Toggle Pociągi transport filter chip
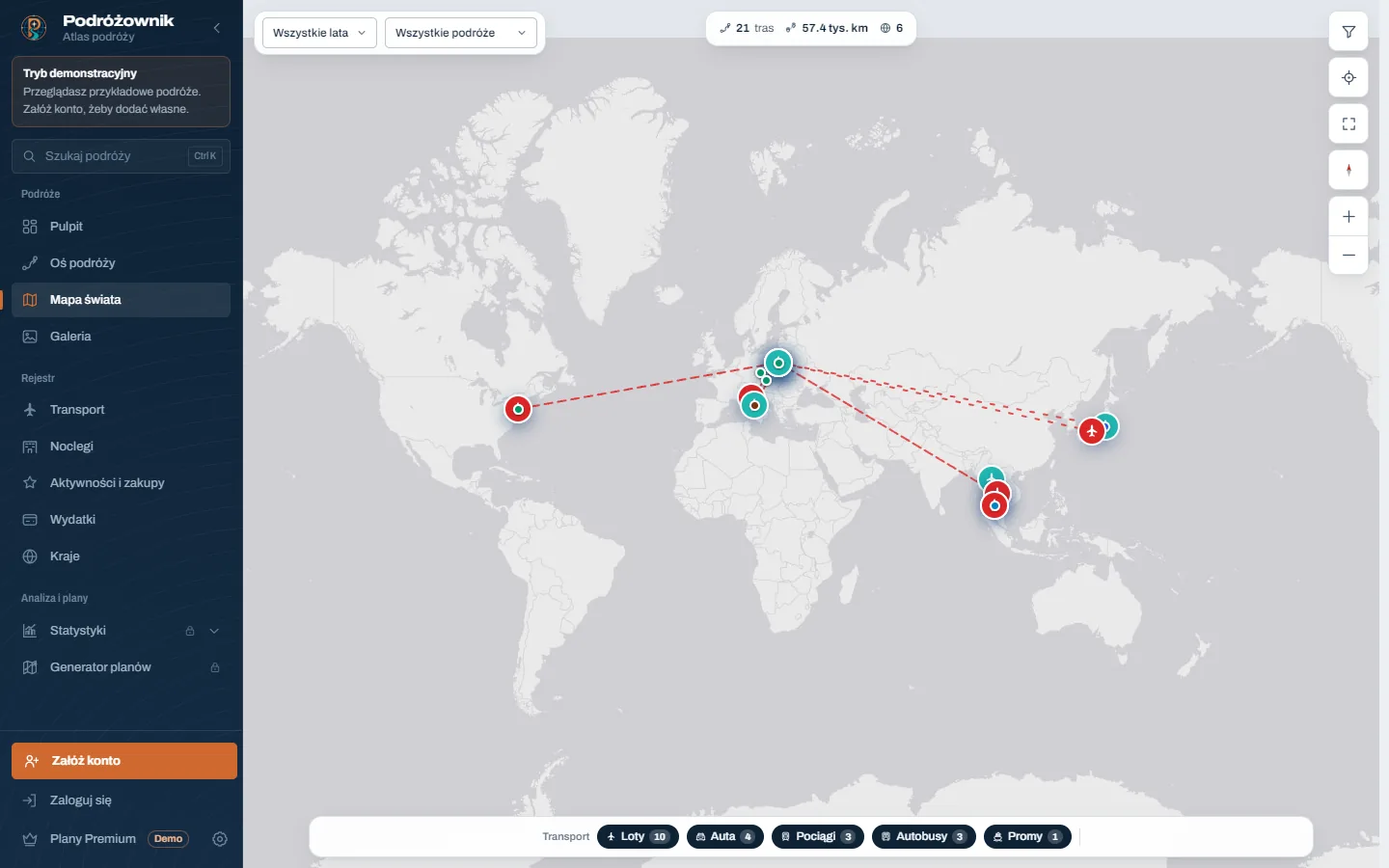This screenshot has height=868, width=1389. pyautogui.click(x=818, y=837)
